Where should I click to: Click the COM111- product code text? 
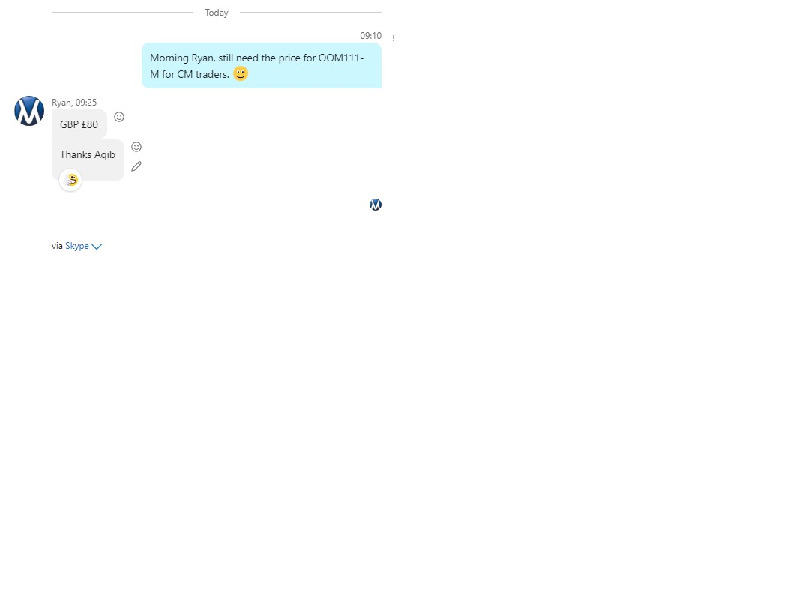pyautogui.click(x=341, y=58)
